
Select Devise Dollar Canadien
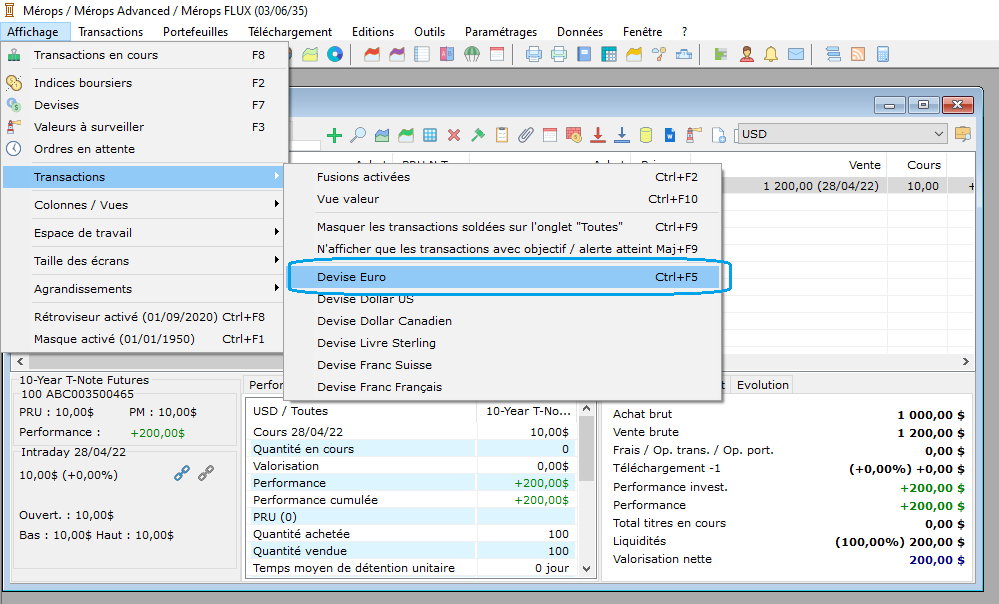pyautogui.click(x=503, y=321)
